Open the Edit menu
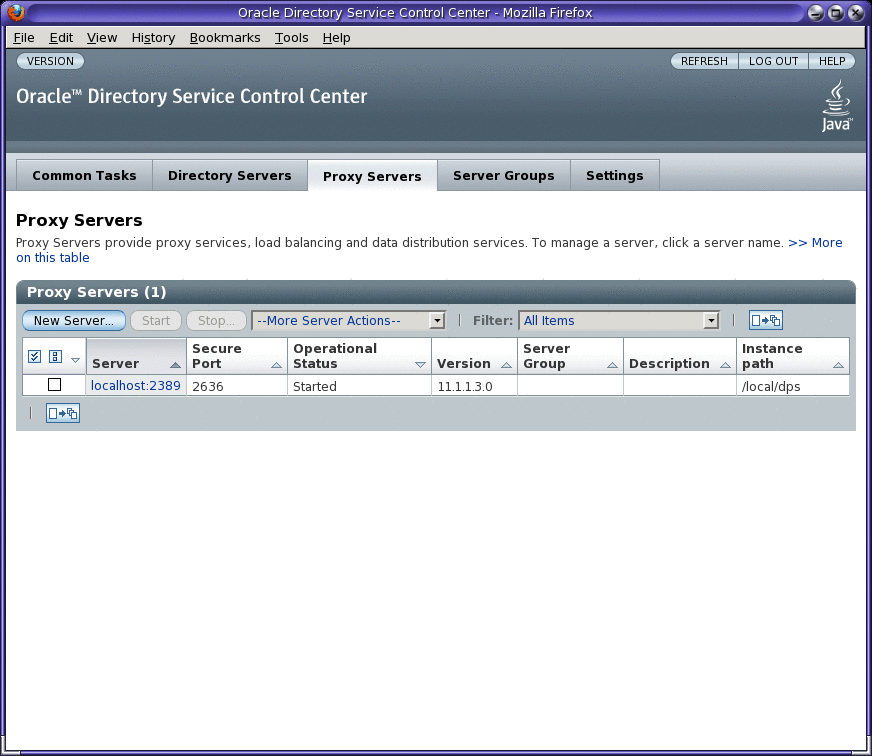Viewport: 872px width, 756px height. point(61,38)
